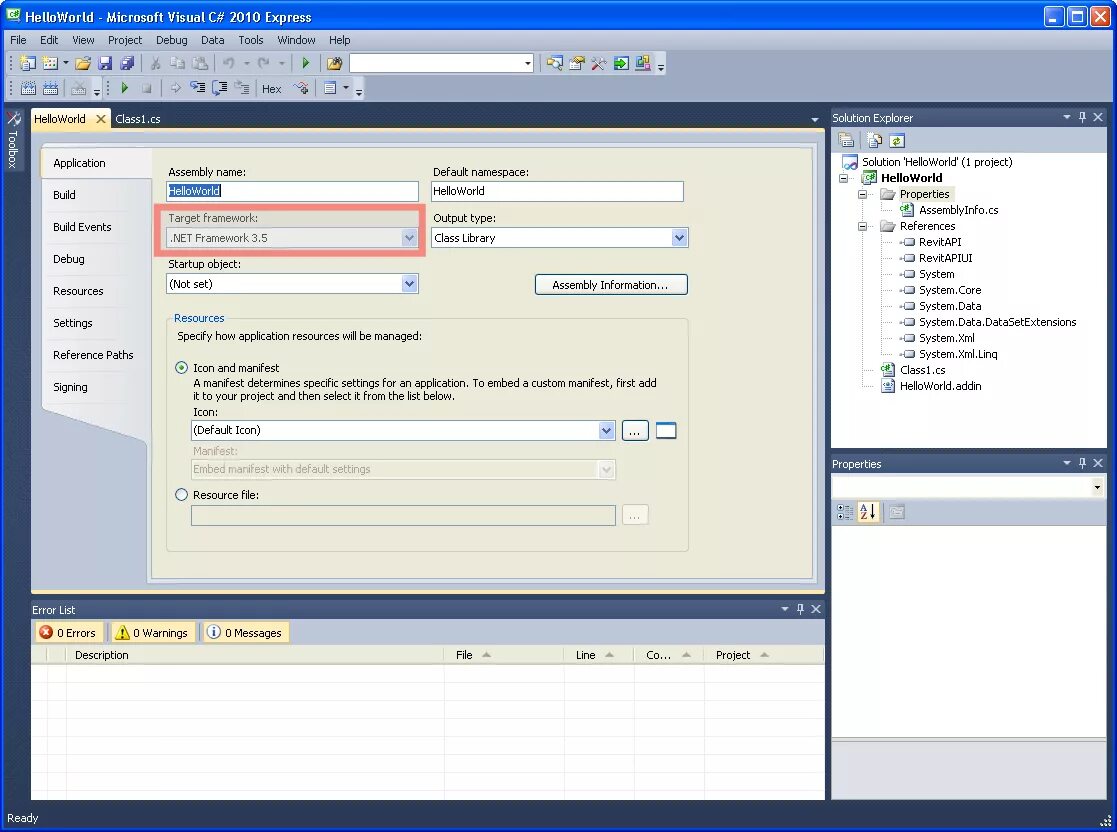Click the New Project toolbar icon

click(x=27, y=63)
